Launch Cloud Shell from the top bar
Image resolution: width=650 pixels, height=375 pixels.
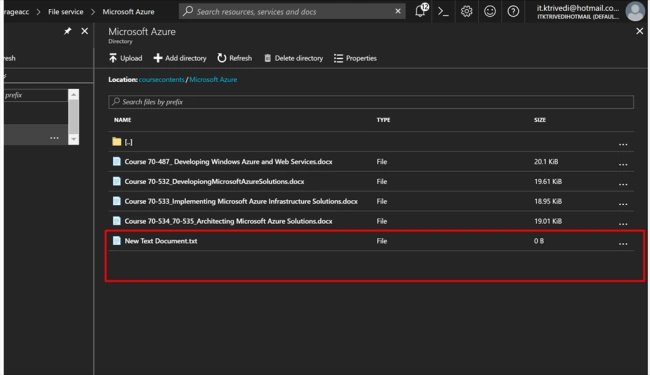(443, 12)
